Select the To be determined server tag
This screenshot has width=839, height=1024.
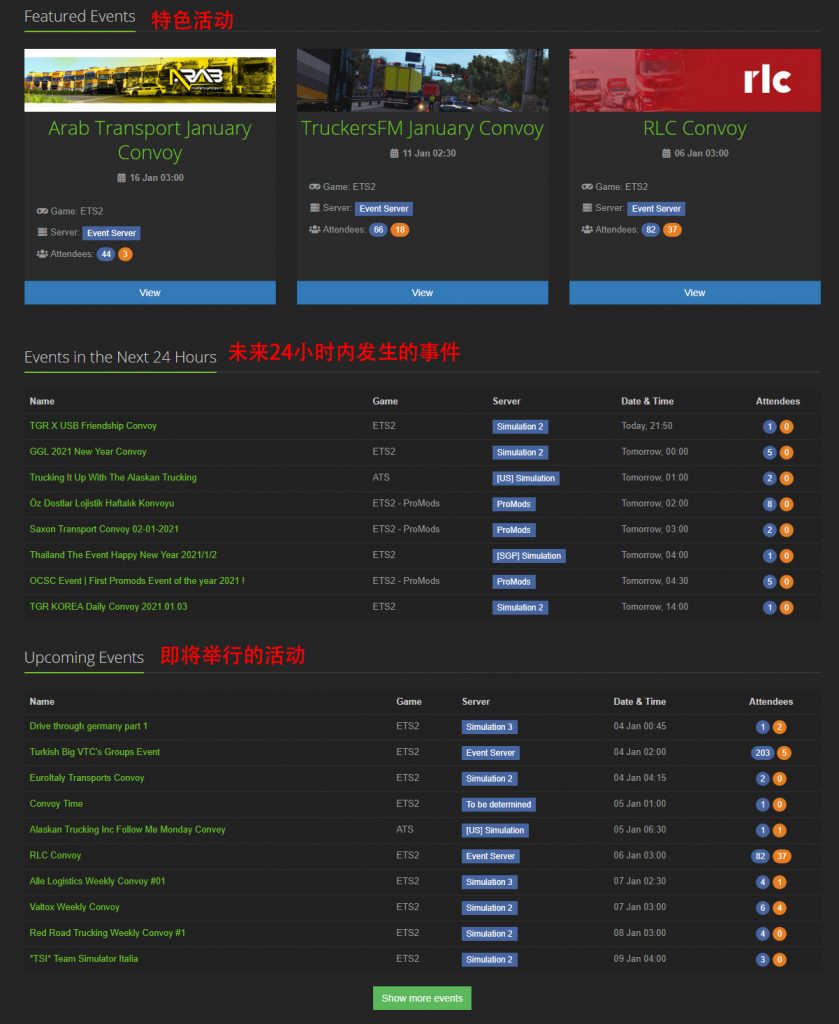(x=499, y=805)
